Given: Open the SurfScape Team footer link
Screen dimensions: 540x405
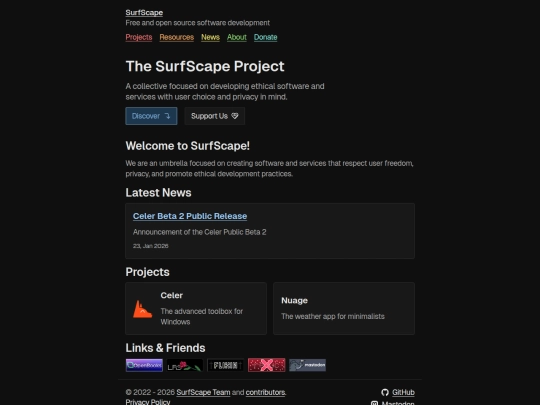Looking at the screenshot, I should tap(203, 392).
